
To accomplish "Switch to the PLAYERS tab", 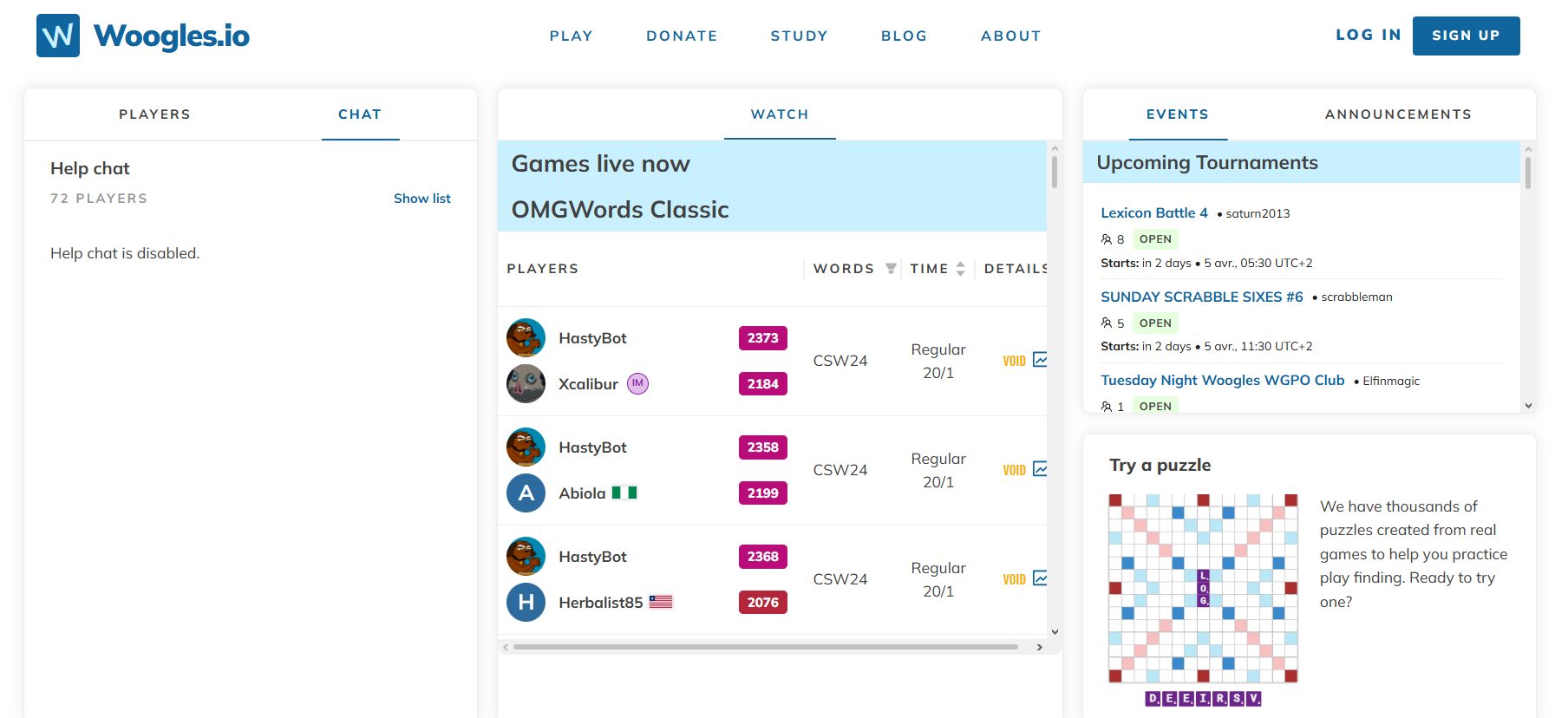I will tap(154, 114).
